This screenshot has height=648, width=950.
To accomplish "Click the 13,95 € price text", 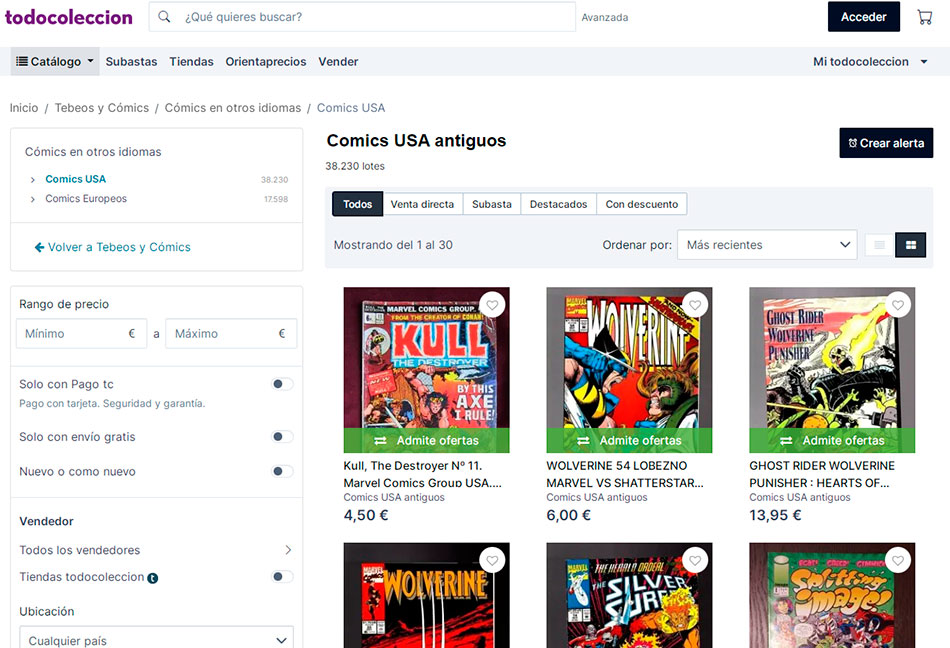I will click(775, 515).
